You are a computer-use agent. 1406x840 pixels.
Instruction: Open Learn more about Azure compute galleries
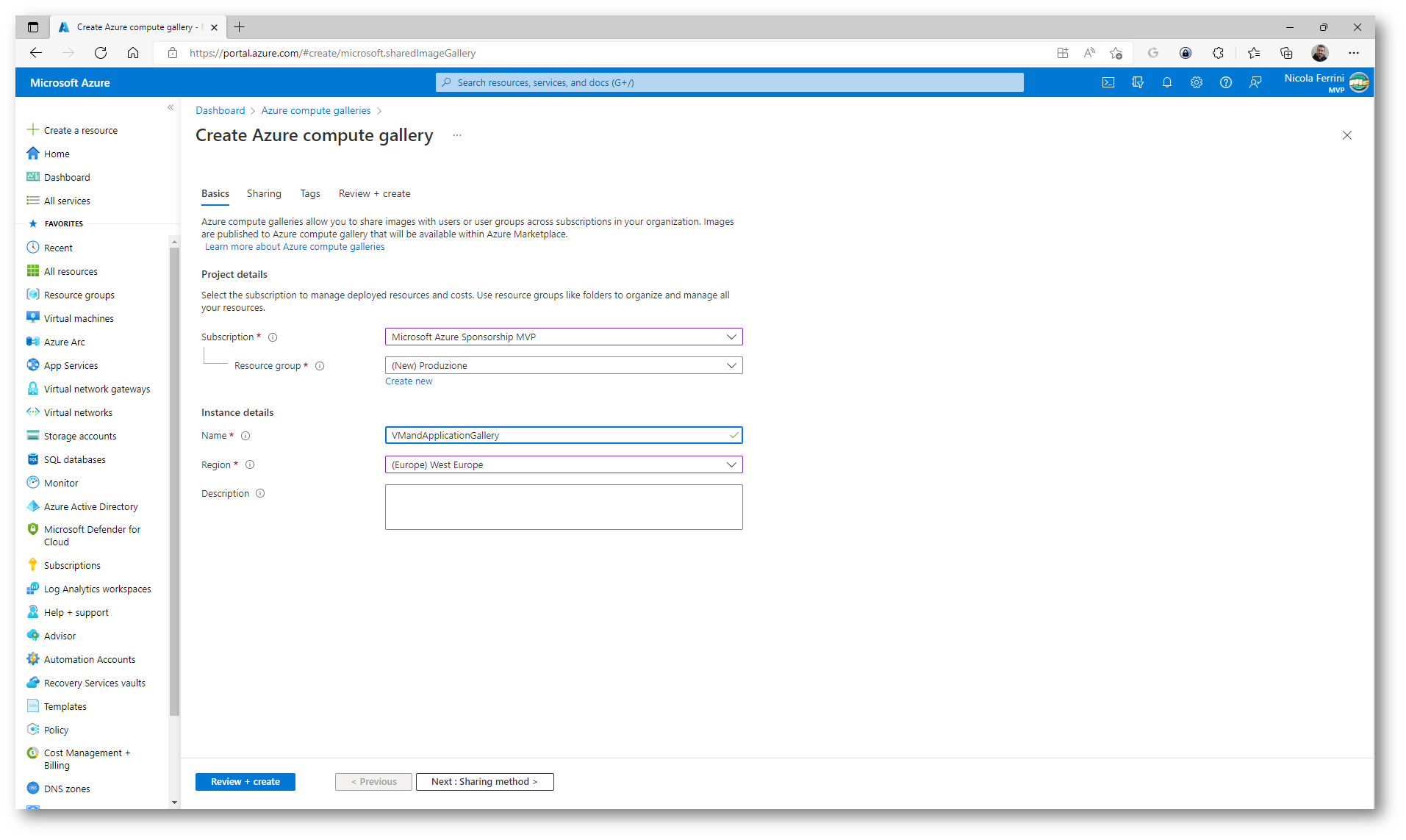point(295,247)
